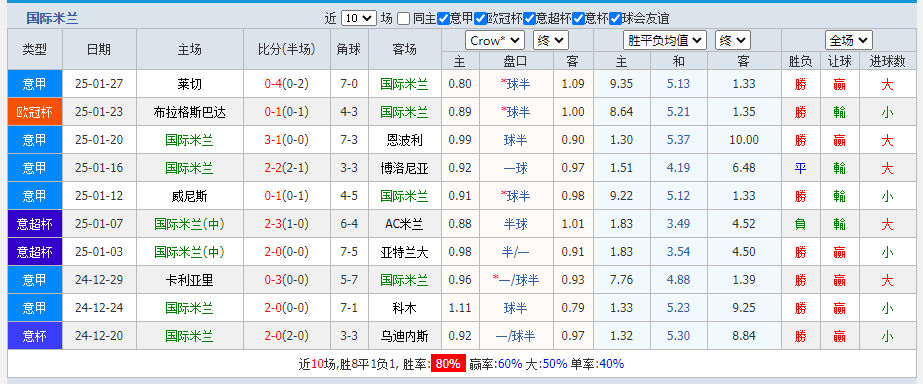The width and height of the screenshot is (923, 384).
Task: Click the 角球 column header
Action: point(349,49)
